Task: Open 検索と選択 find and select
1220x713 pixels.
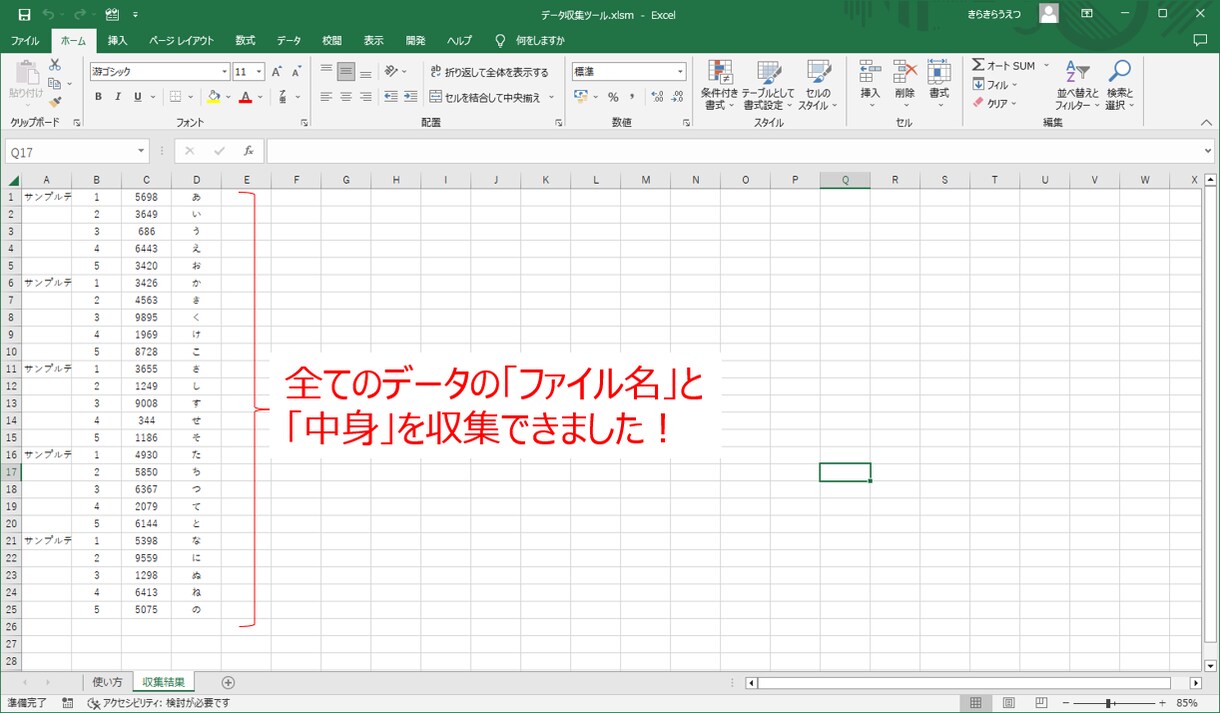Action: (x=1119, y=85)
